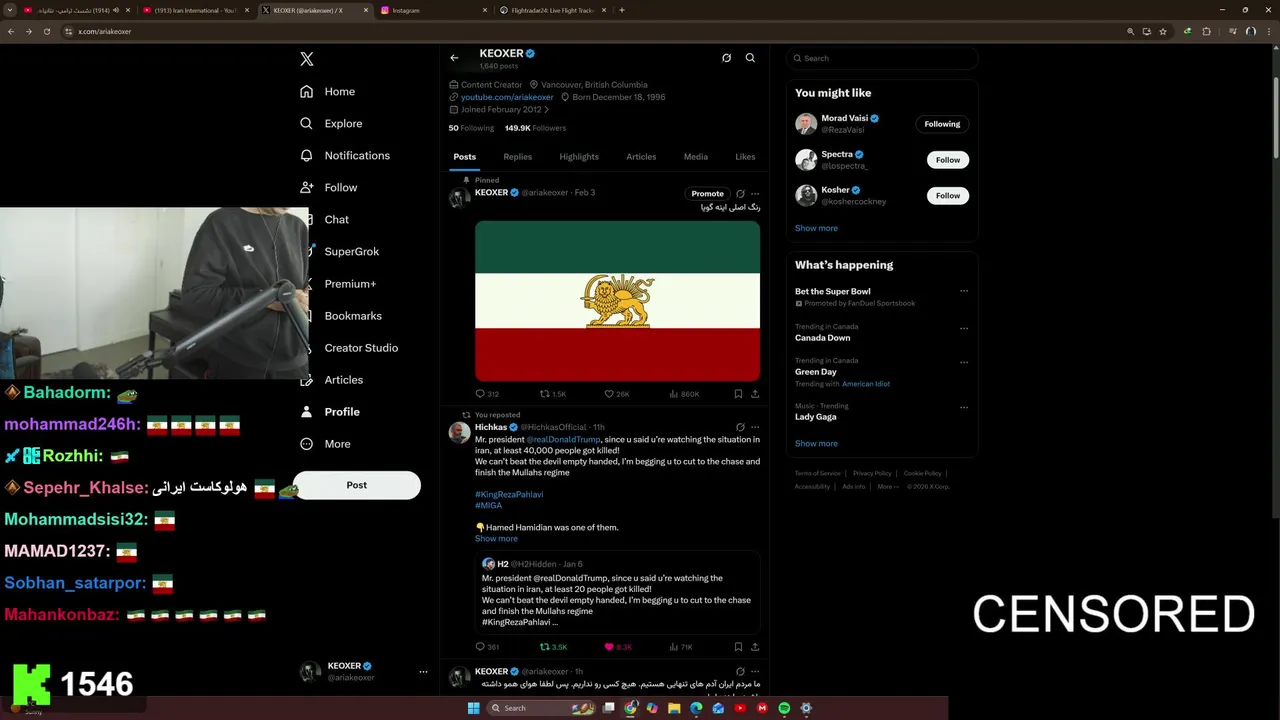The width and height of the screenshot is (1280, 720).
Task: Open the #MIGA hashtag
Action: (x=488, y=505)
